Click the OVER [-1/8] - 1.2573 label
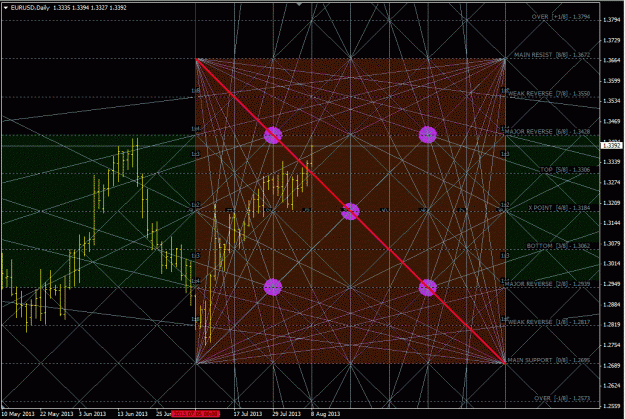625x419 pixels. pyautogui.click(x=562, y=398)
